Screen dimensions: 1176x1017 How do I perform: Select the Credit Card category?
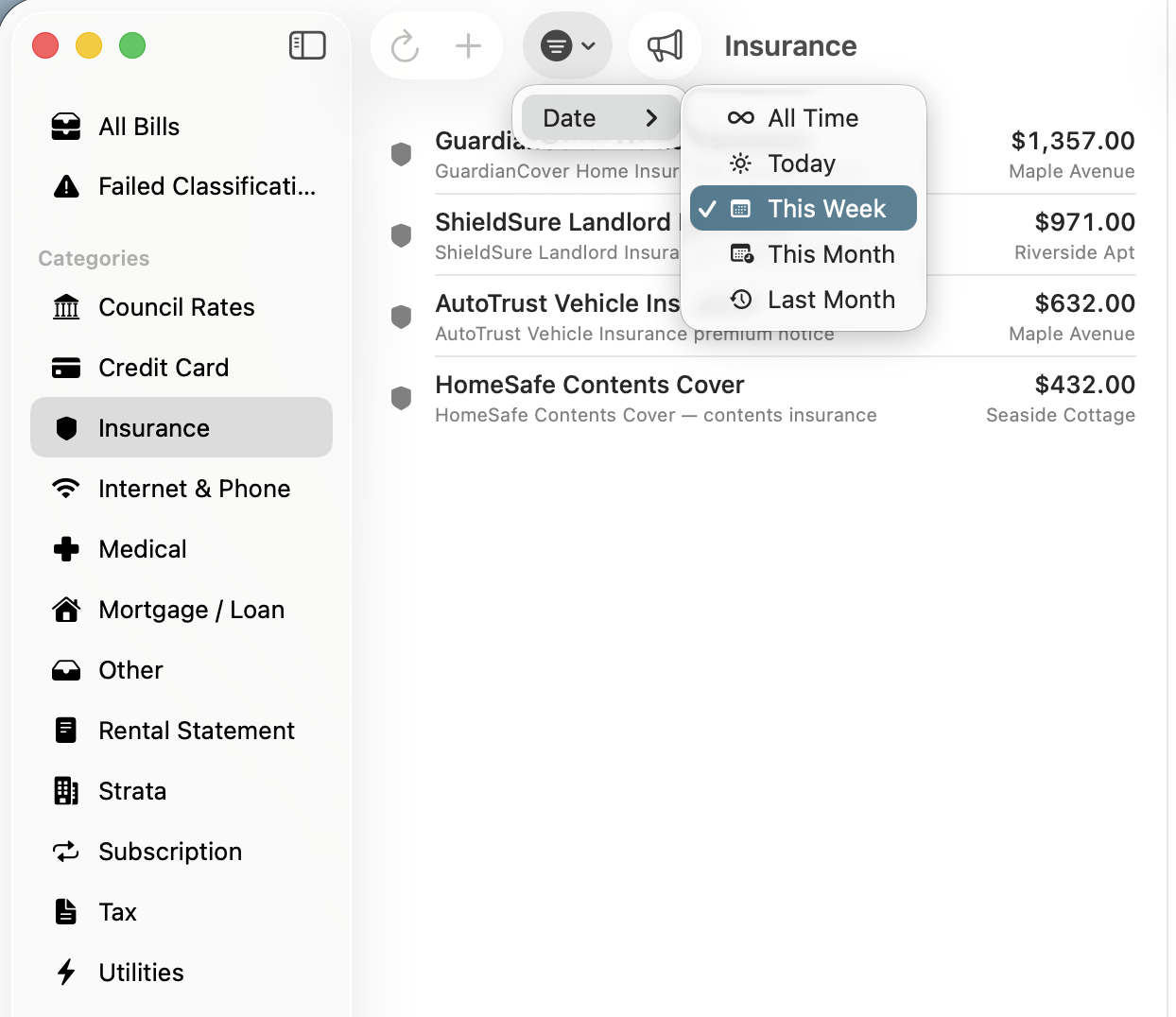point(182,368)
